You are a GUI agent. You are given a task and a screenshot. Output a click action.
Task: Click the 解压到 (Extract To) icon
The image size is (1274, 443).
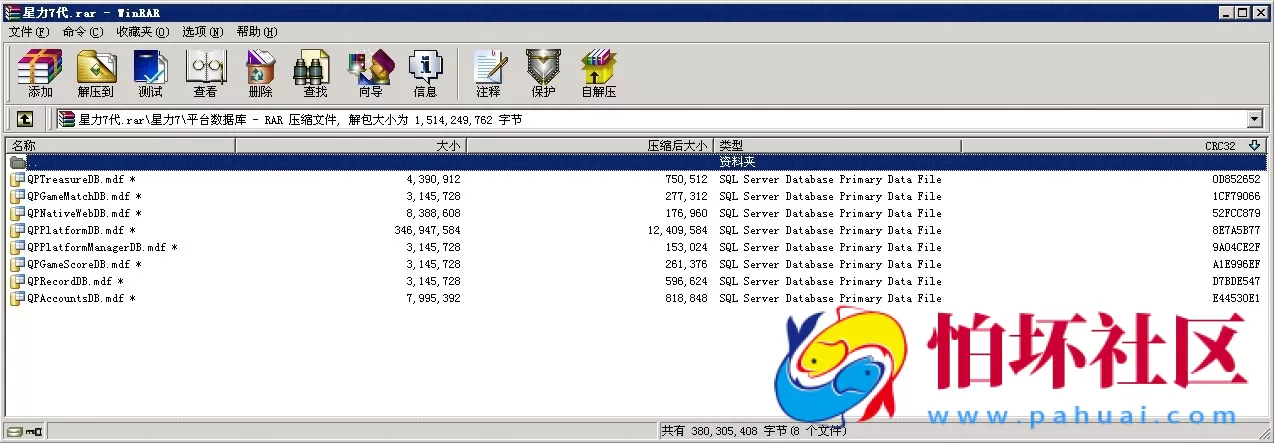point(96,73)
